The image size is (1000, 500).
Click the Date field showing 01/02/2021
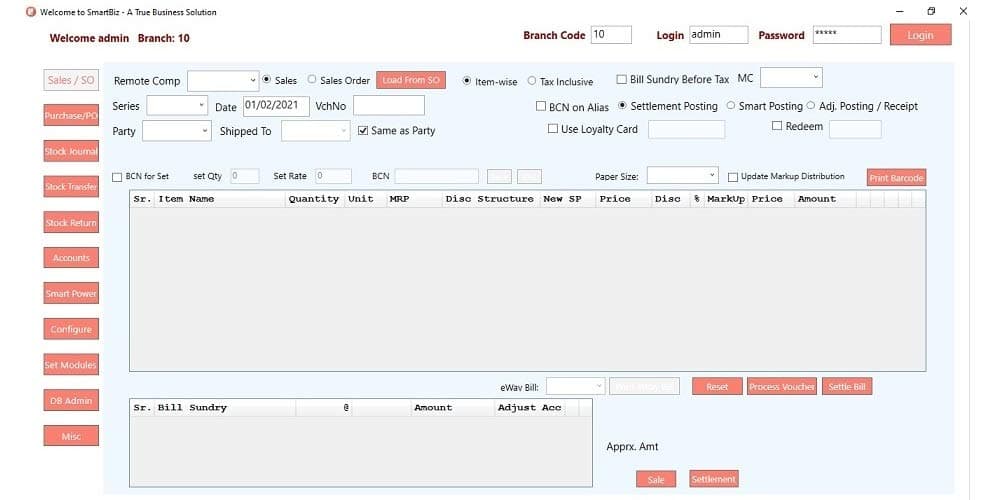tap(276, 106)
